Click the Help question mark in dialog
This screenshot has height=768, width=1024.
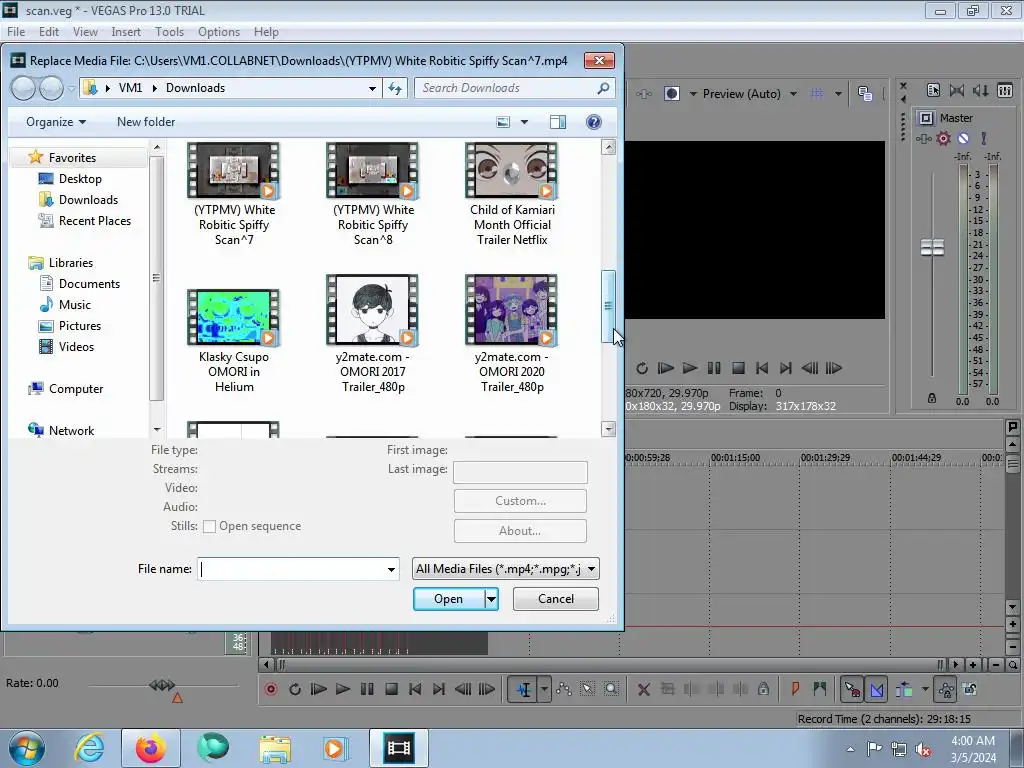[594, 122]
